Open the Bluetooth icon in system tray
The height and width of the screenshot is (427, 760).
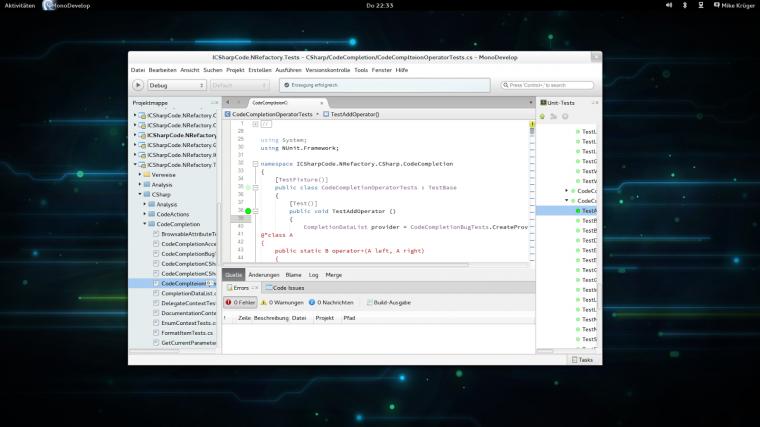[685, 5]
